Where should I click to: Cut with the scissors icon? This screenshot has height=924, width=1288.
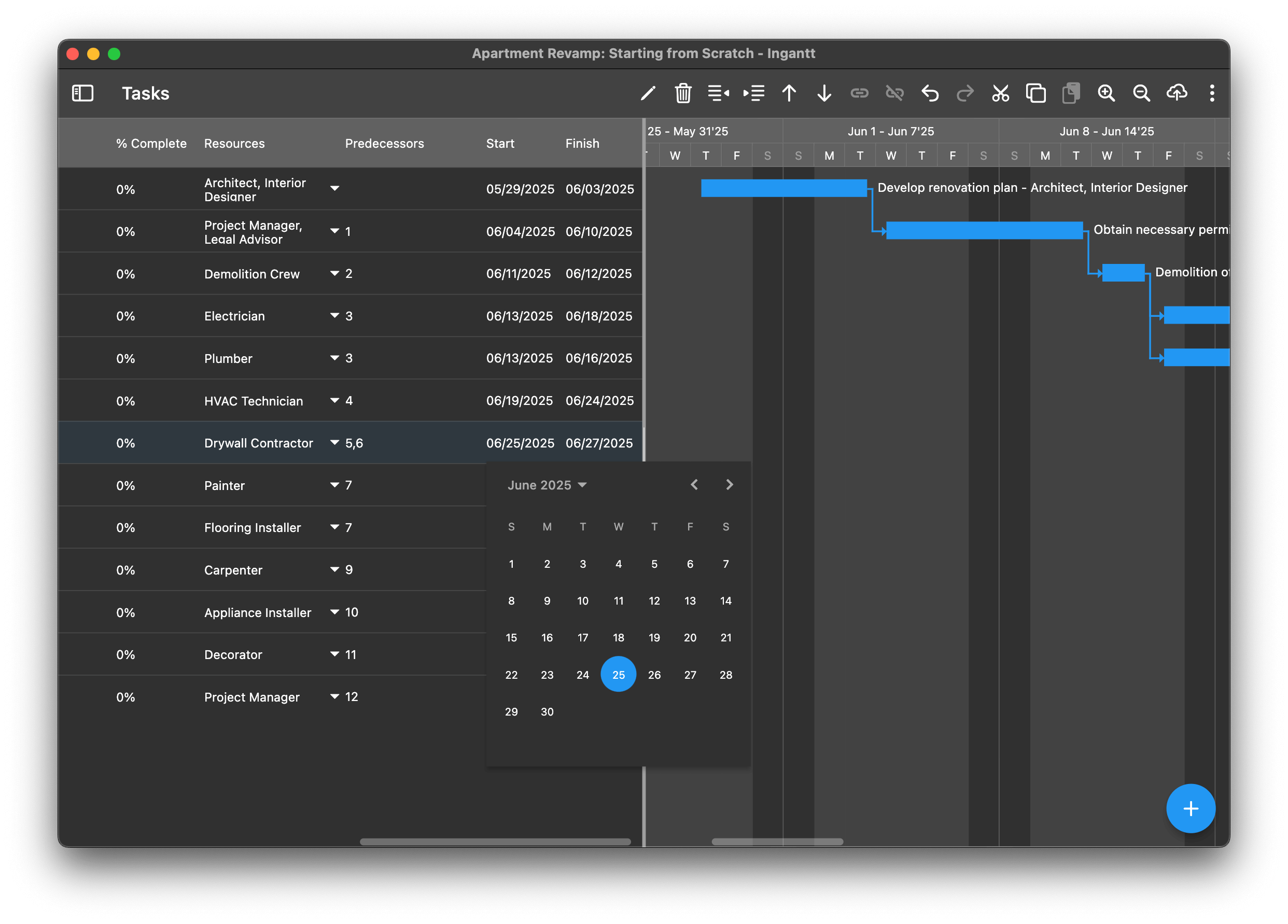pyautogui.click(x=1001, y=93)
